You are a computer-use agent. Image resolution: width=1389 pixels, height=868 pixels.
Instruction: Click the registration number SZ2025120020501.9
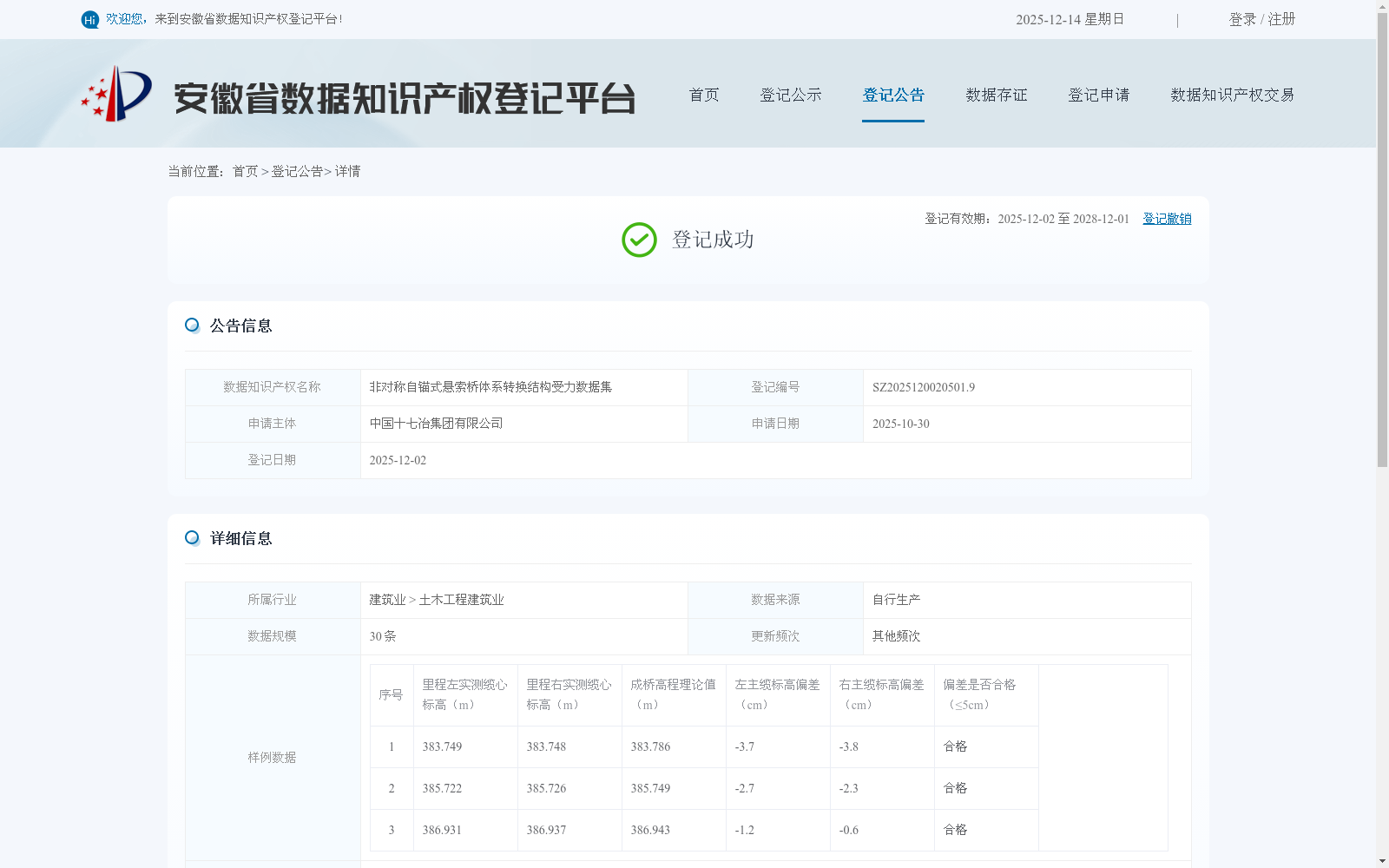pos(924,387)
